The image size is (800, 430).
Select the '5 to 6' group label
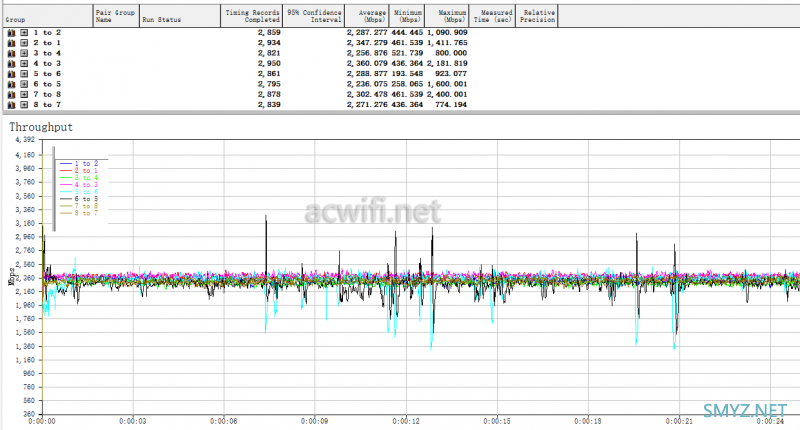click(x=47, y=74)
